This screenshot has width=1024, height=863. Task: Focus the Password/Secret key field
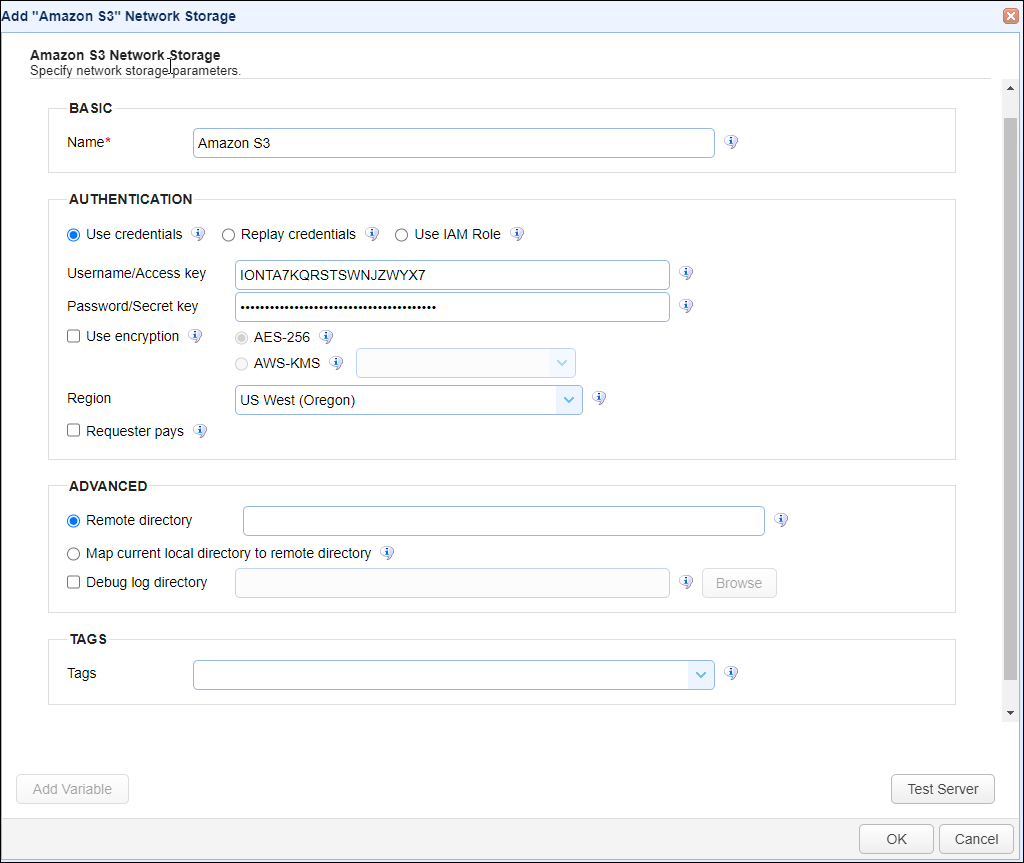pyautogui.click(x=452, y=307)
